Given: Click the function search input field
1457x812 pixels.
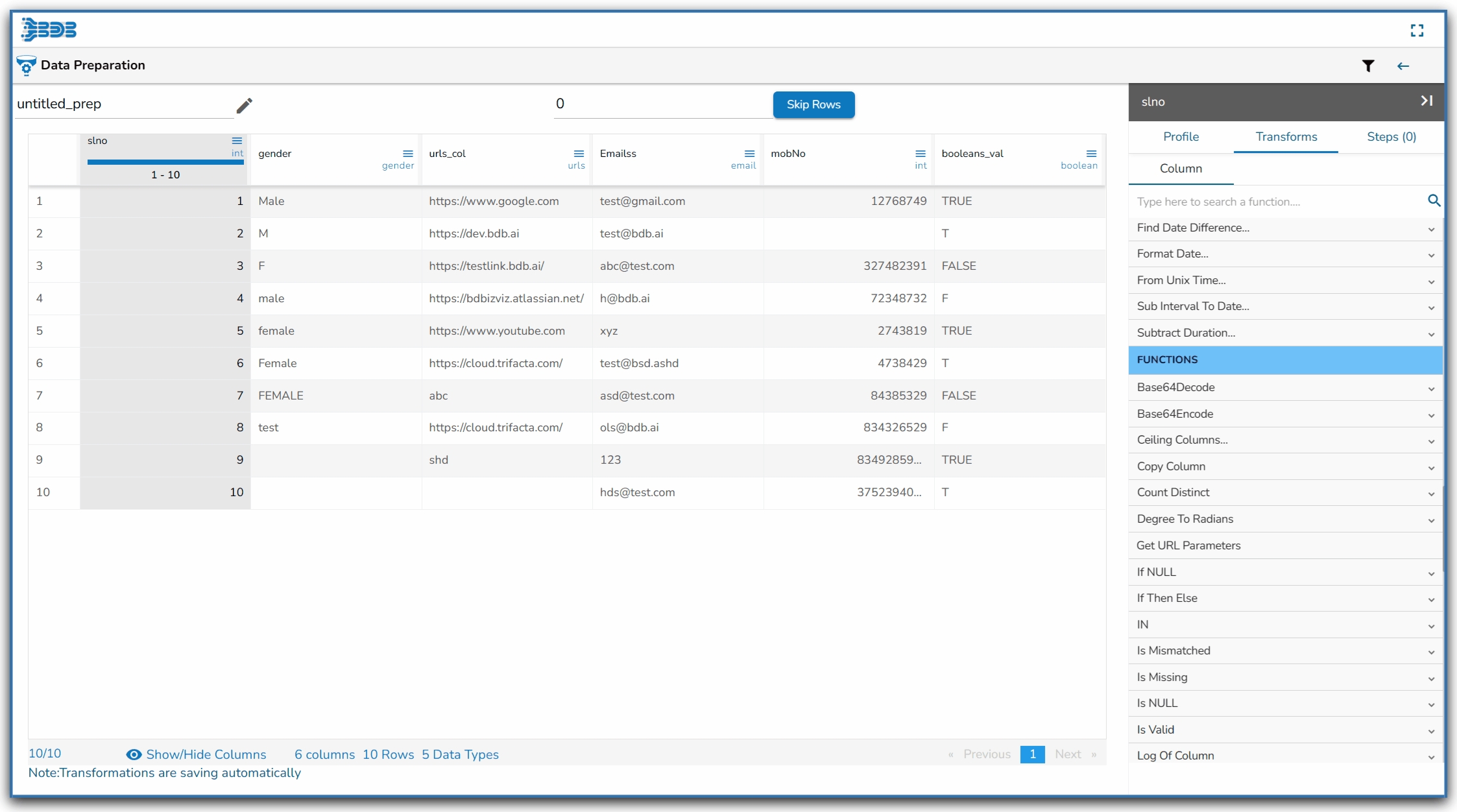Looking at the screenshot, I should (x=1271, y=202).
